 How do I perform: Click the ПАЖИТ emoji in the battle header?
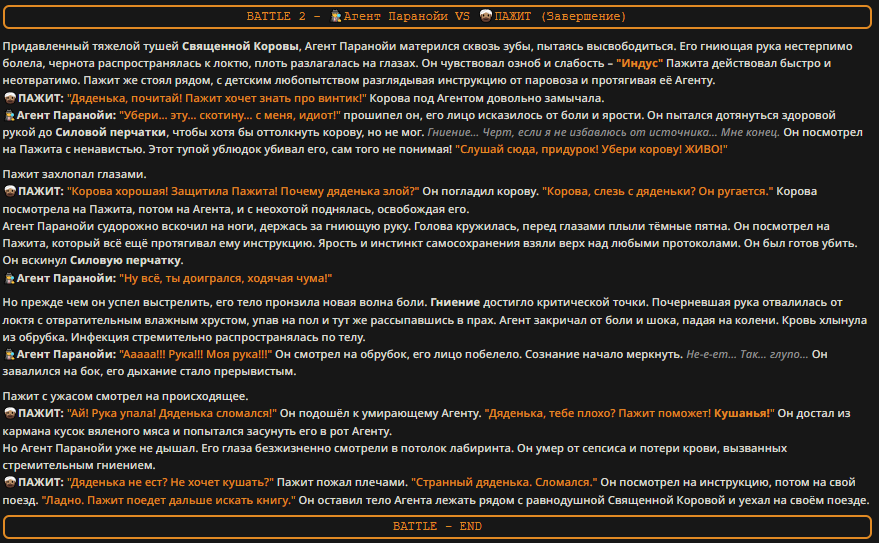[486, 16]
